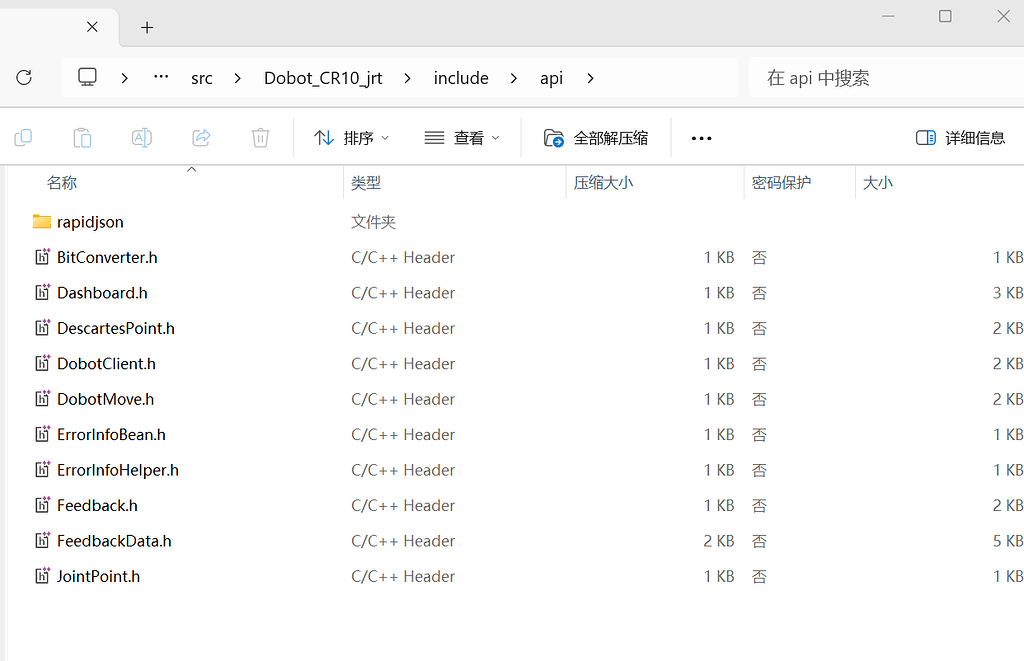Open the 查看 view dropdown
Screen dimensions: 1024x661
pyautogui.click(x=461, y=137)
